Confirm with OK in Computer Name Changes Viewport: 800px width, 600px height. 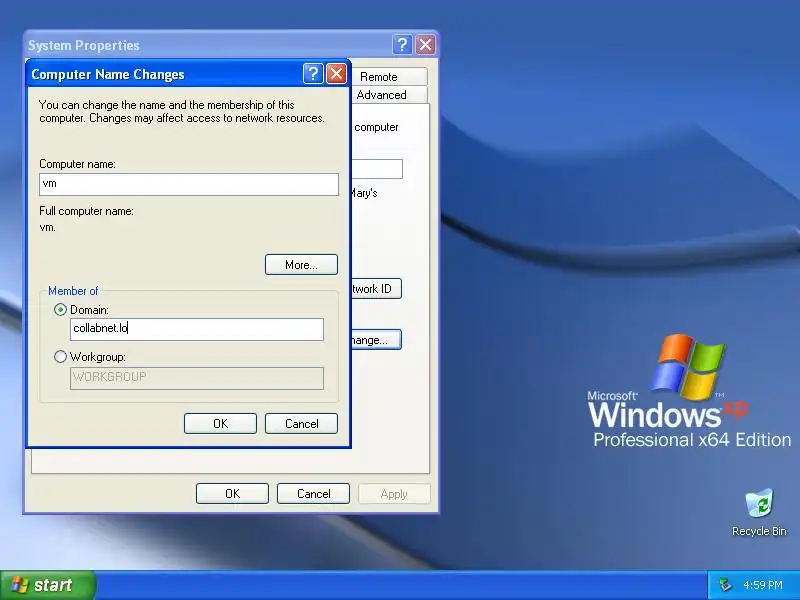coord(220,423)
